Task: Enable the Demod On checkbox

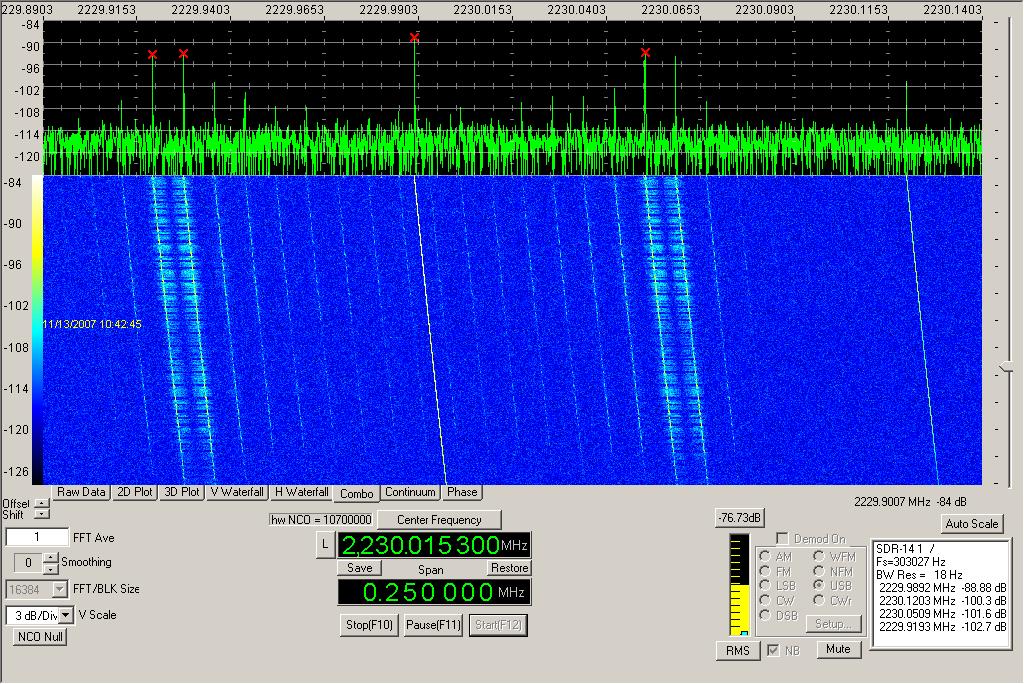Action: (782, 539)
